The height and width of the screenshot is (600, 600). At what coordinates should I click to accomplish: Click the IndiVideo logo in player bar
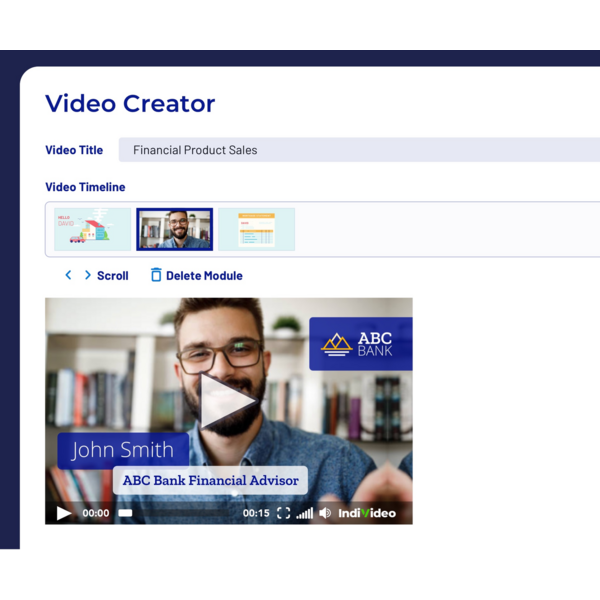coord(367,513)
